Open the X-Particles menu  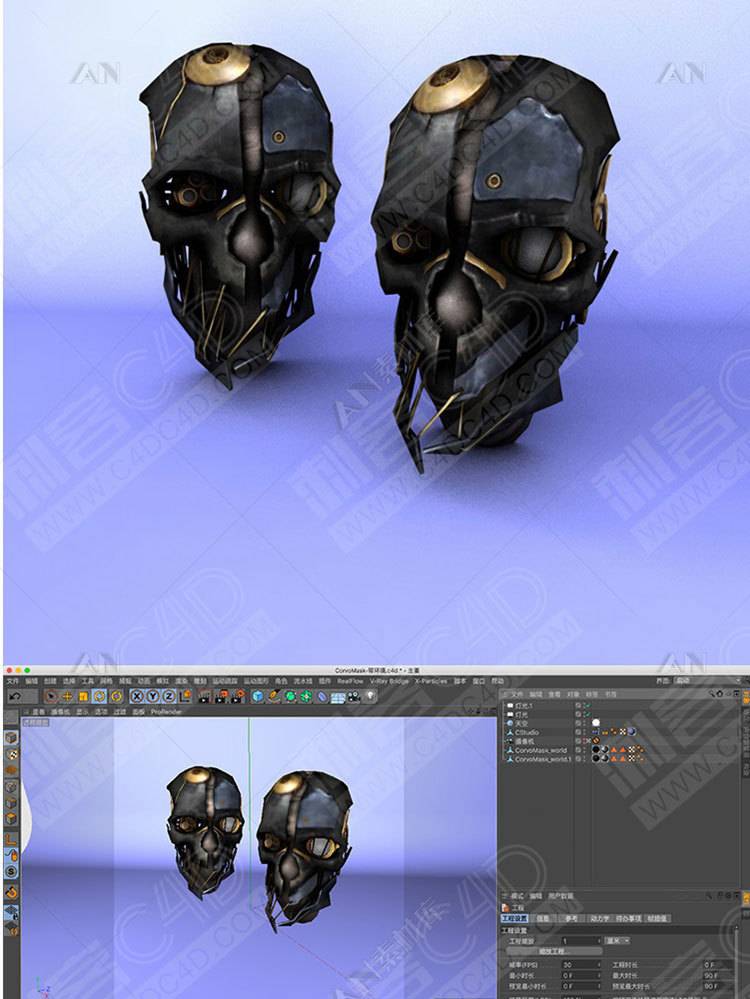(431, 681)
